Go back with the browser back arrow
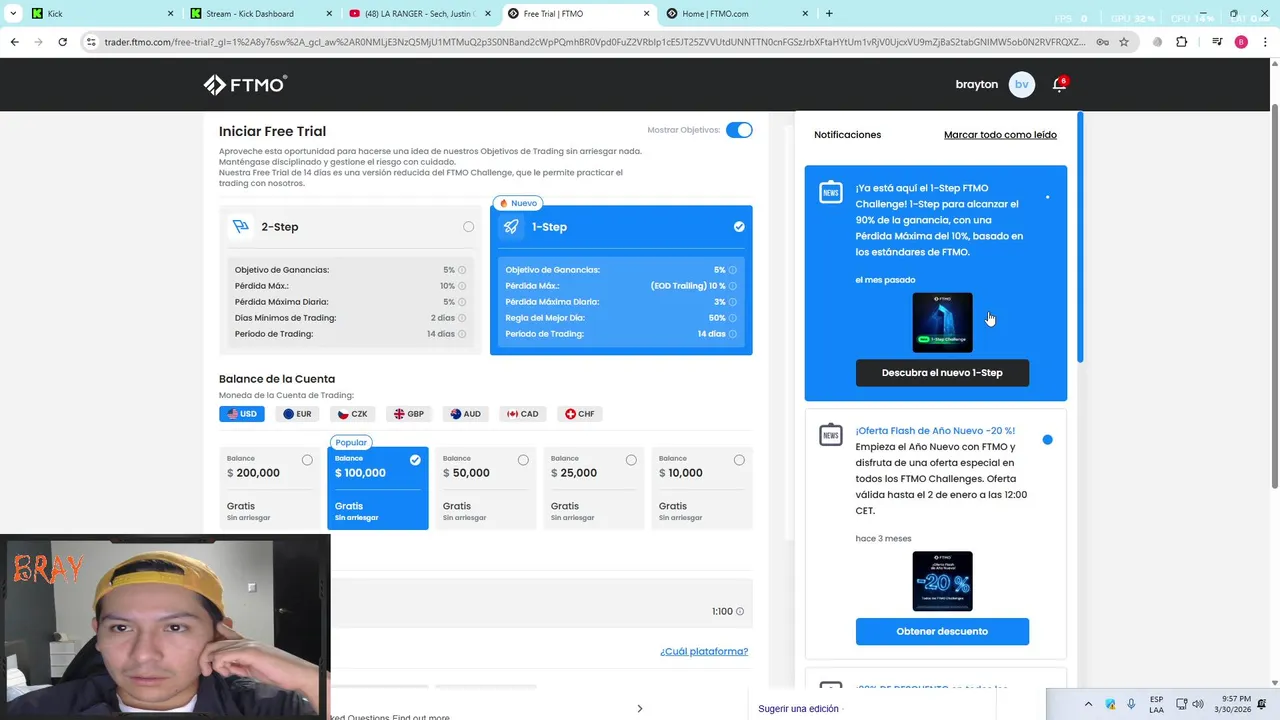1280x720 pixels. [x=14, y=42]
